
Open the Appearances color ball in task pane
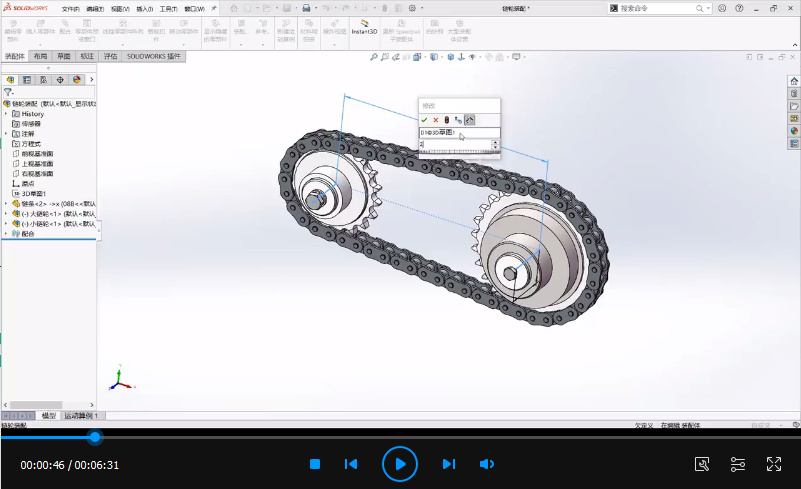[794, 131]
